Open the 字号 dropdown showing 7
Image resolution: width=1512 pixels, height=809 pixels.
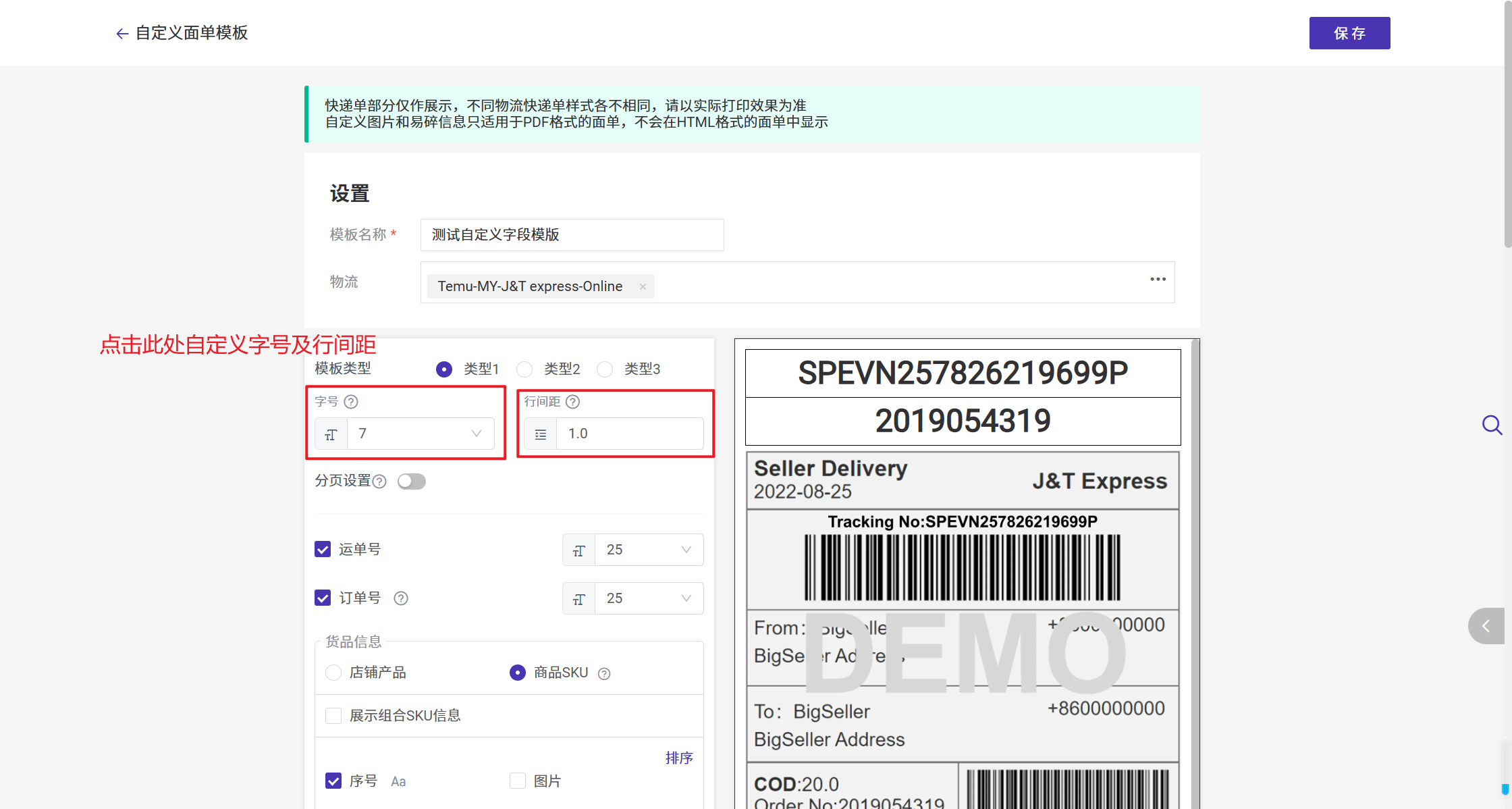(420, 434)
